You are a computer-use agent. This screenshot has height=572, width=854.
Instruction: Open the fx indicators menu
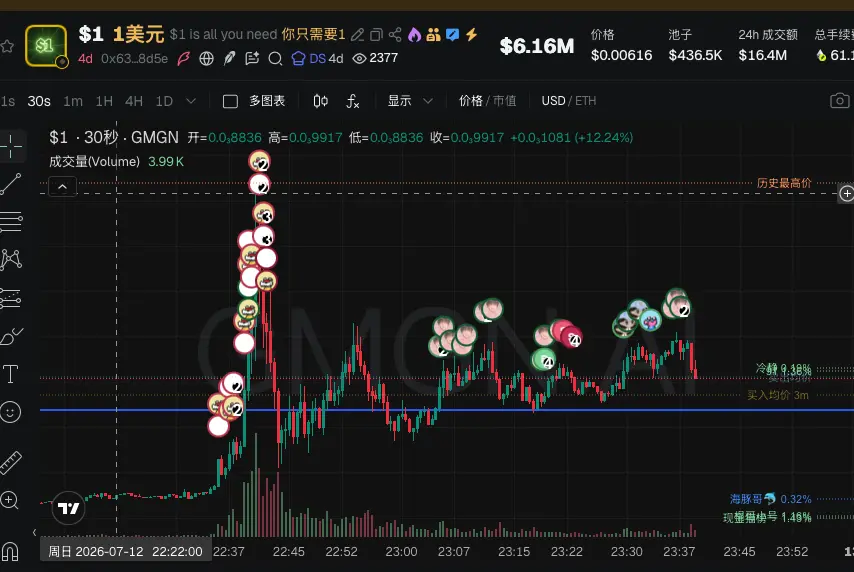(353, 101)
